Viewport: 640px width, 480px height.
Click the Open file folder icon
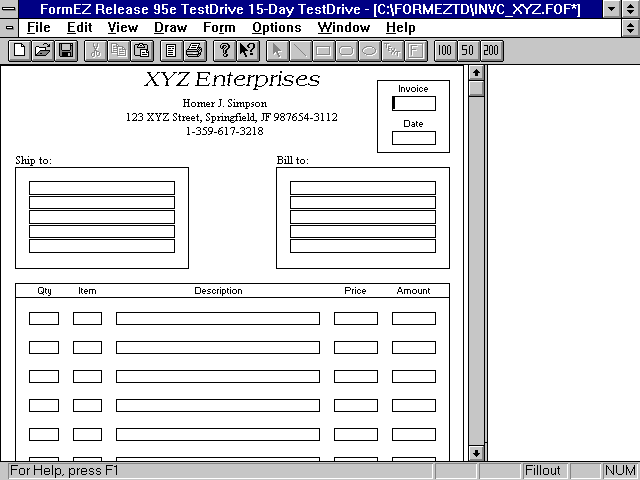click(42, 50)
